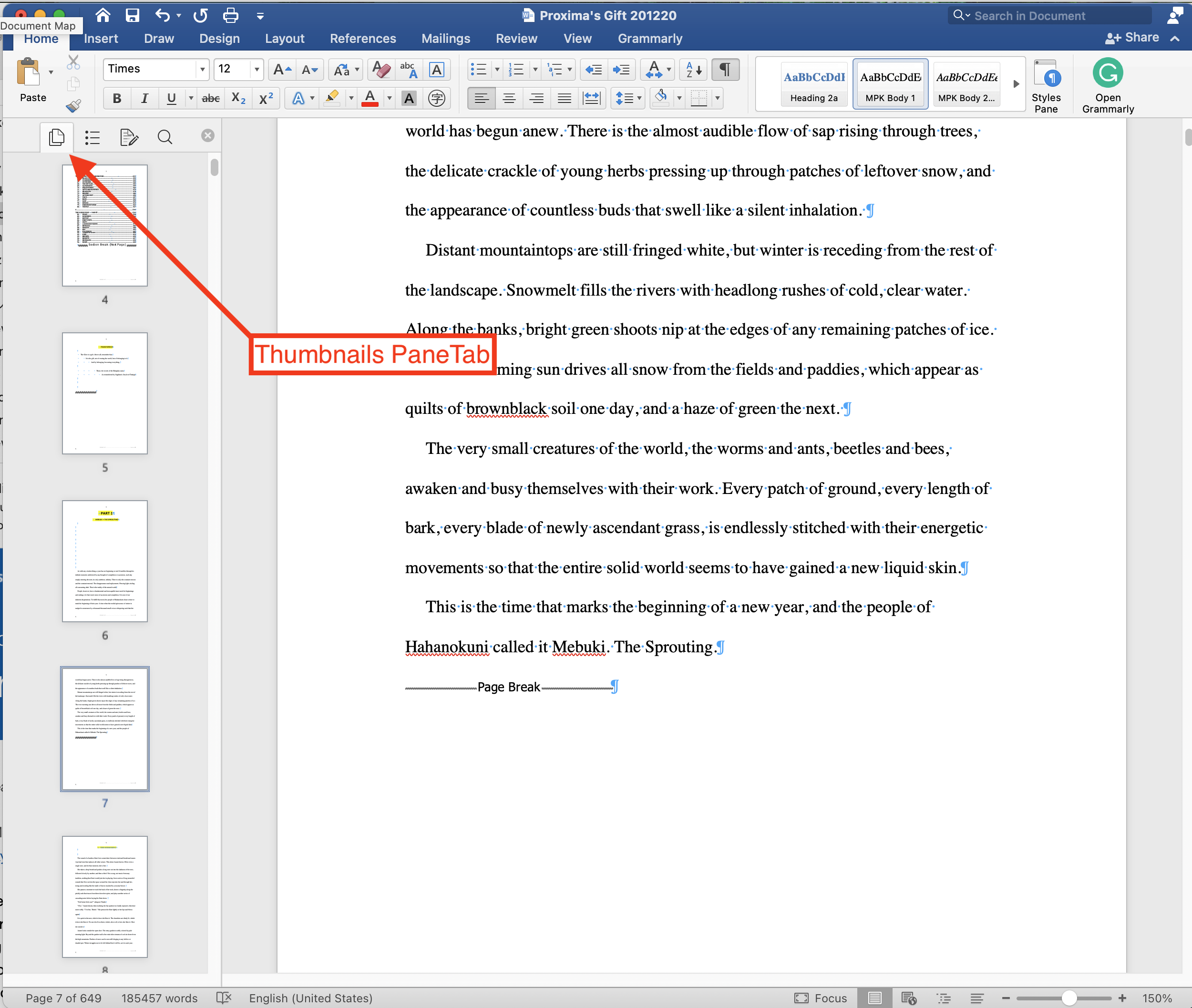Viewport: 1192px width, 1008px height.
Task: Click the Sort A-Z icon
Action: point(694,70)
